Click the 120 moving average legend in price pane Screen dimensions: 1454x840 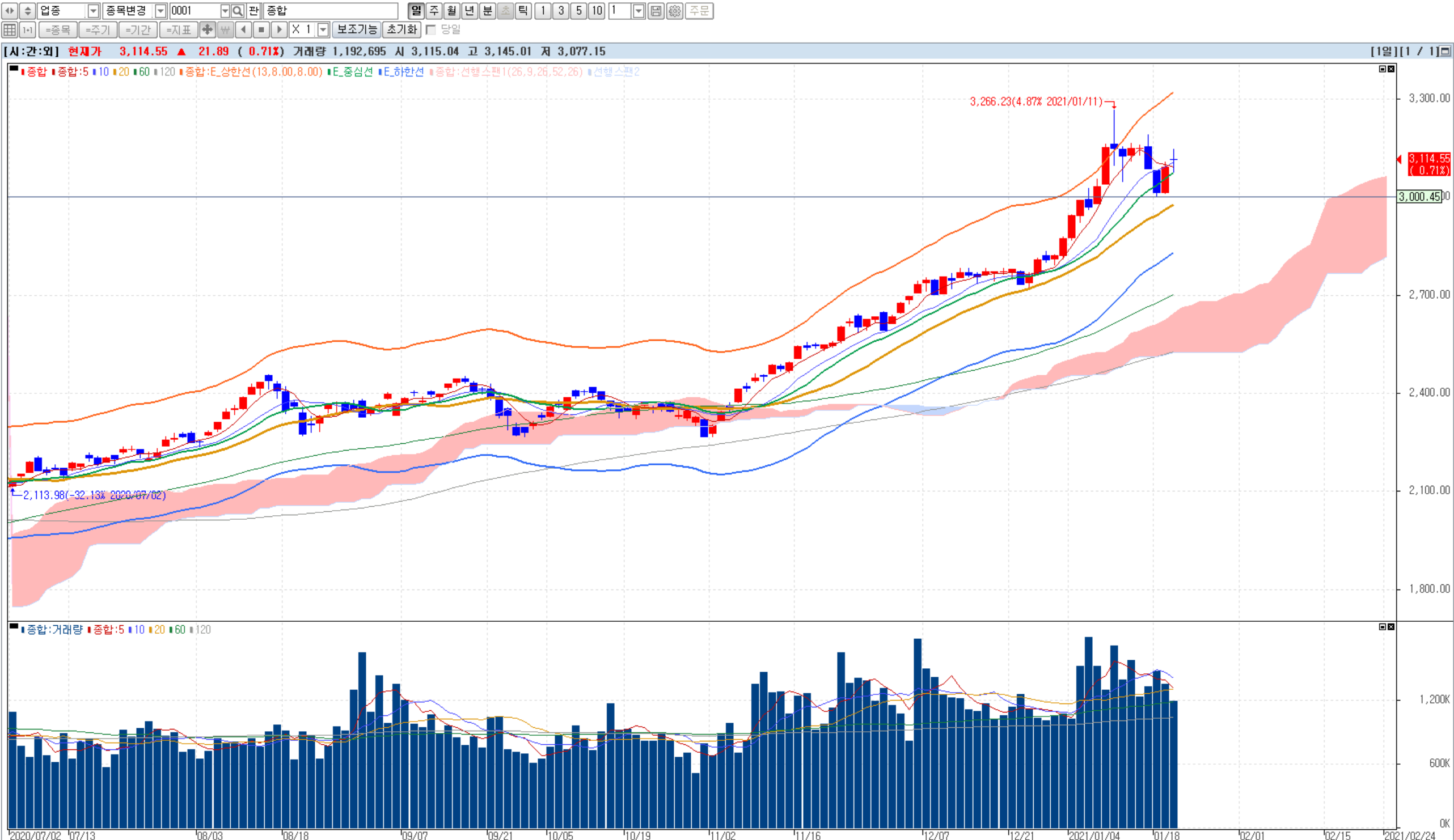pos(164,71)
